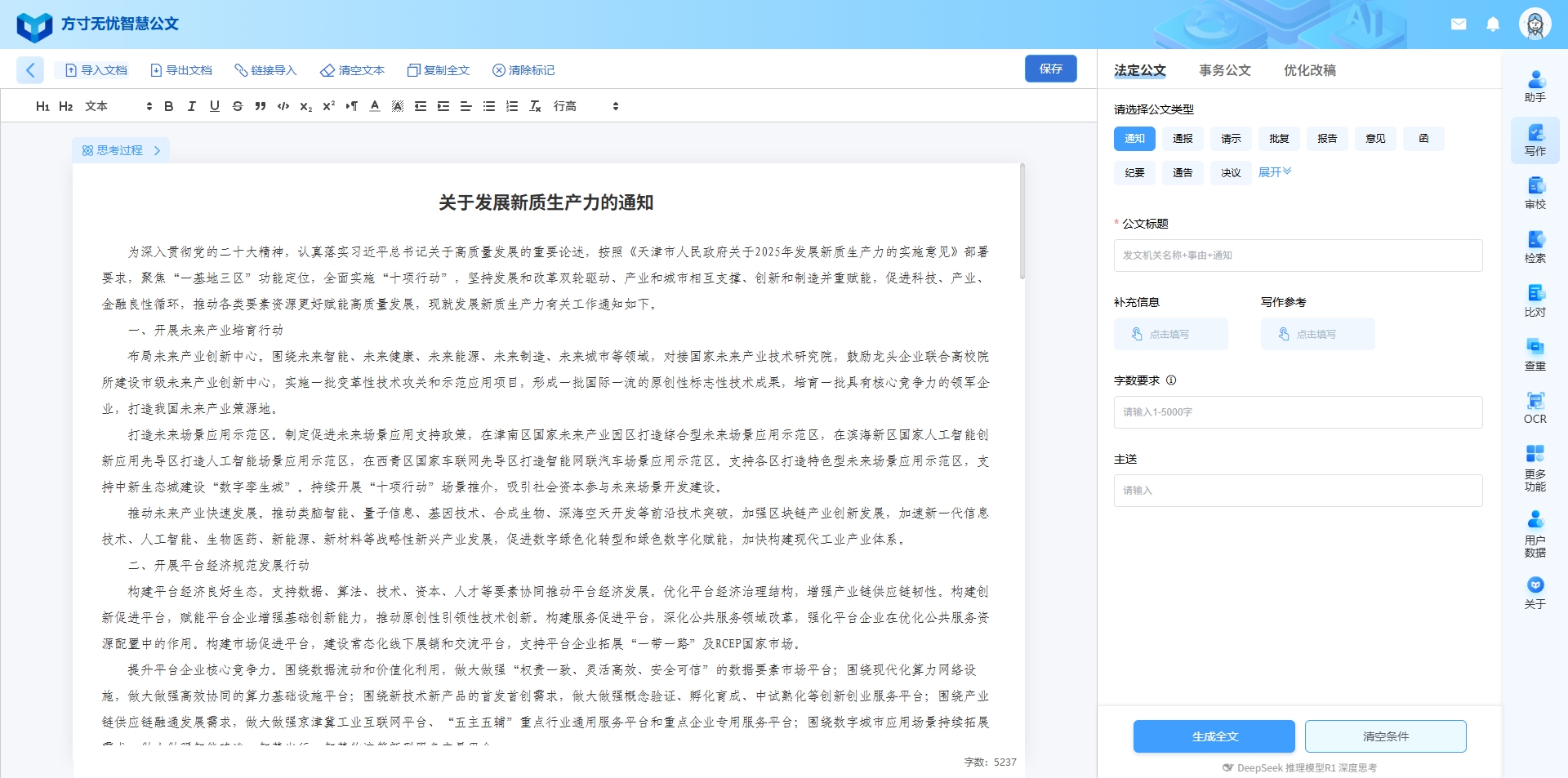Image resolution: width=1568 pixels, height=778 pixels.
Task: Choose 函 as the document type
Action: (1423, 139)
